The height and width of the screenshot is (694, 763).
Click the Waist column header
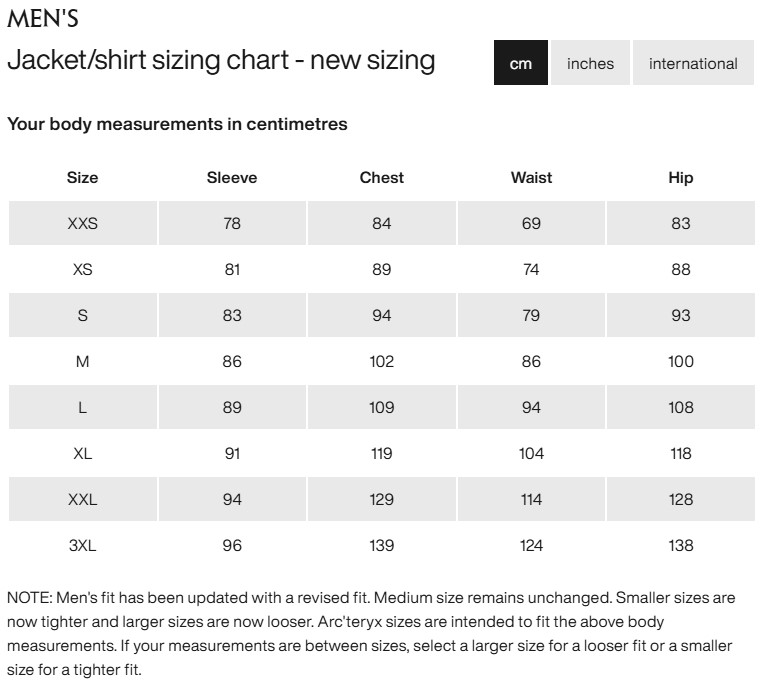click(x=531, y=178)
